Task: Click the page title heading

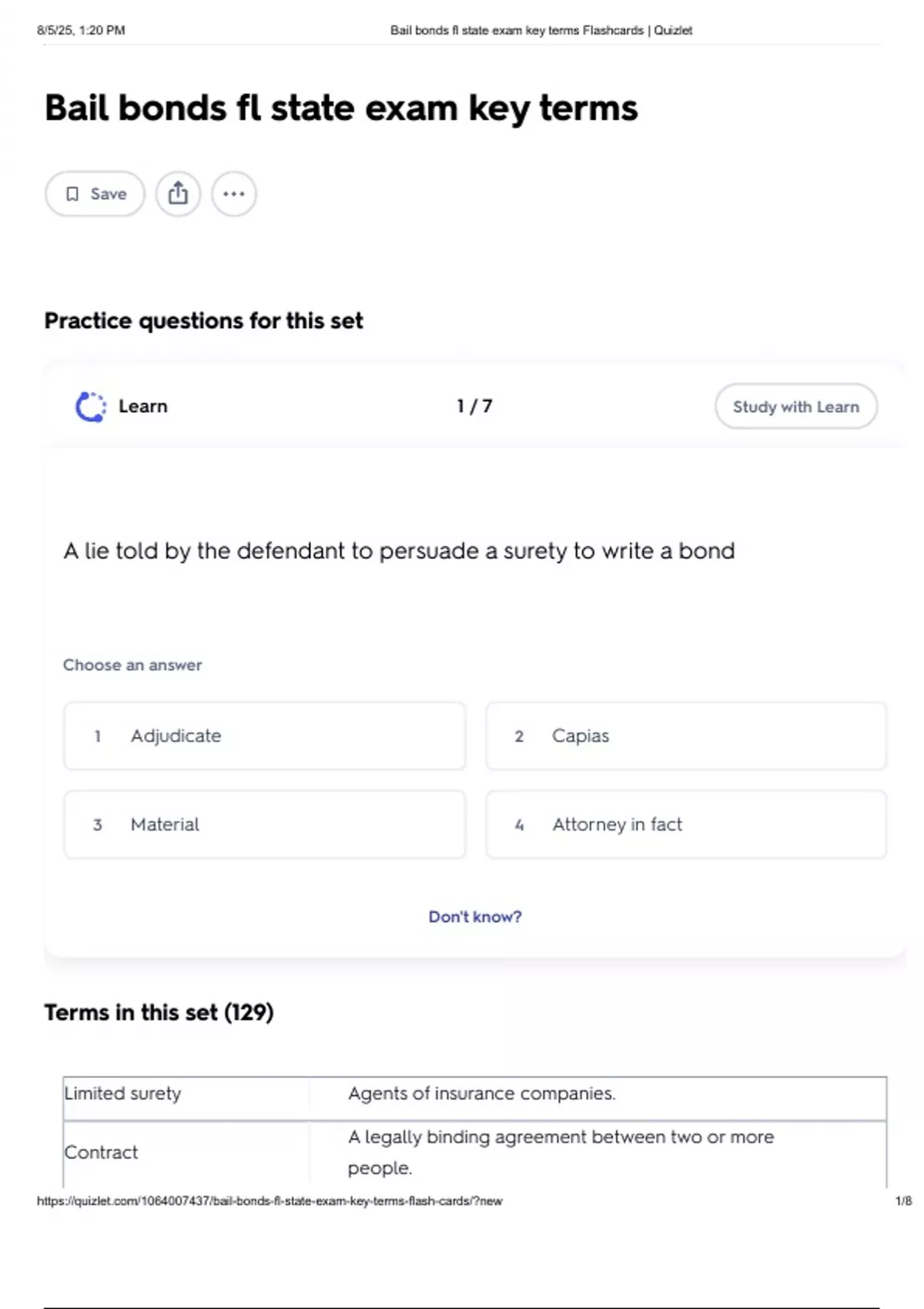Action: [x=341, y=108]
